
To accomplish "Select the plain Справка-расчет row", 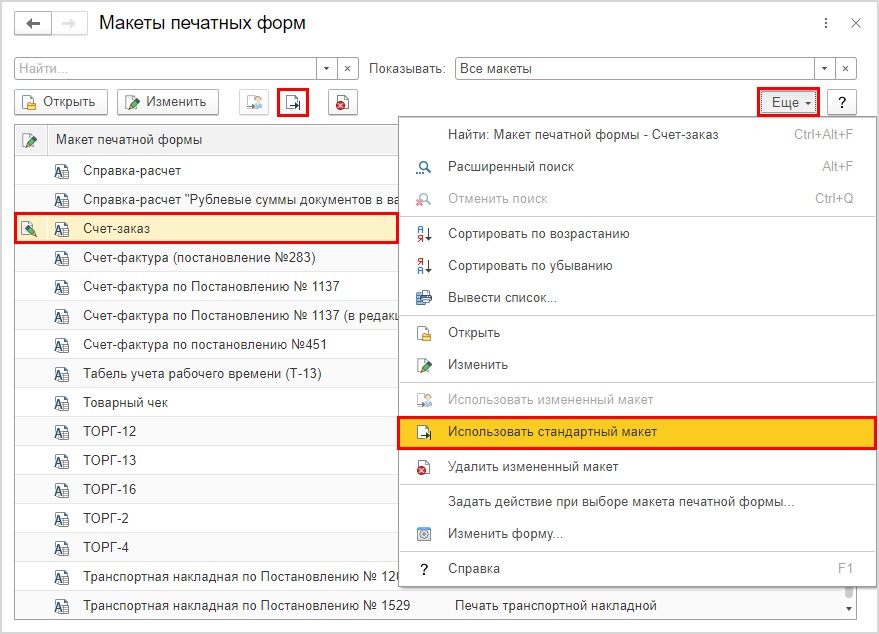I will pyautogui.click(x=206, y=170).
